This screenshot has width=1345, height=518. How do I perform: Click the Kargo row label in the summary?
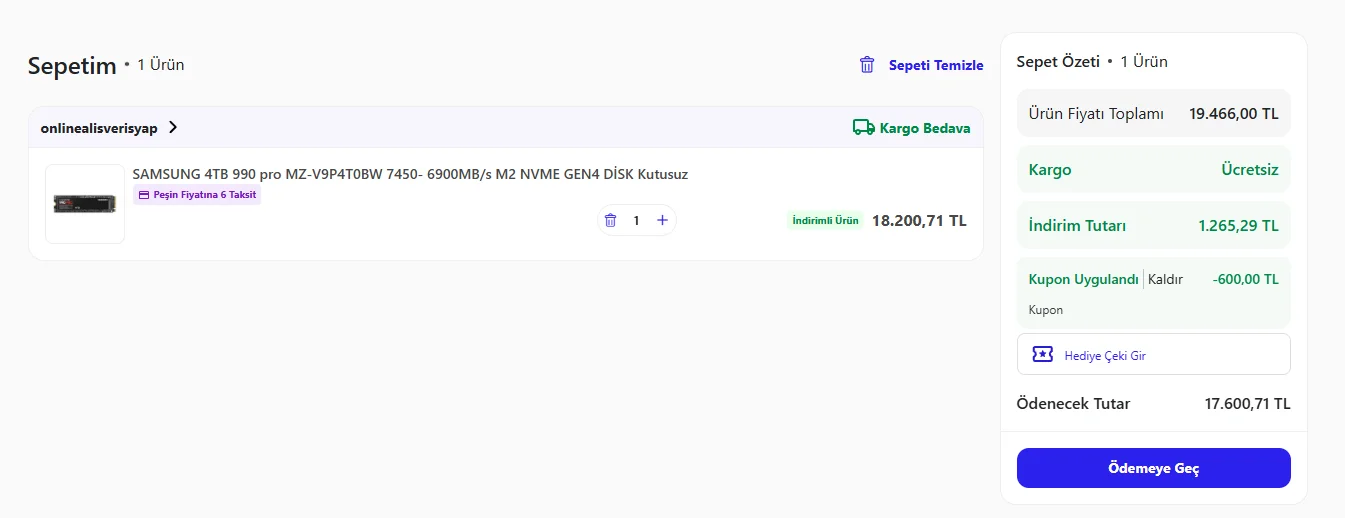(1050, 170)
